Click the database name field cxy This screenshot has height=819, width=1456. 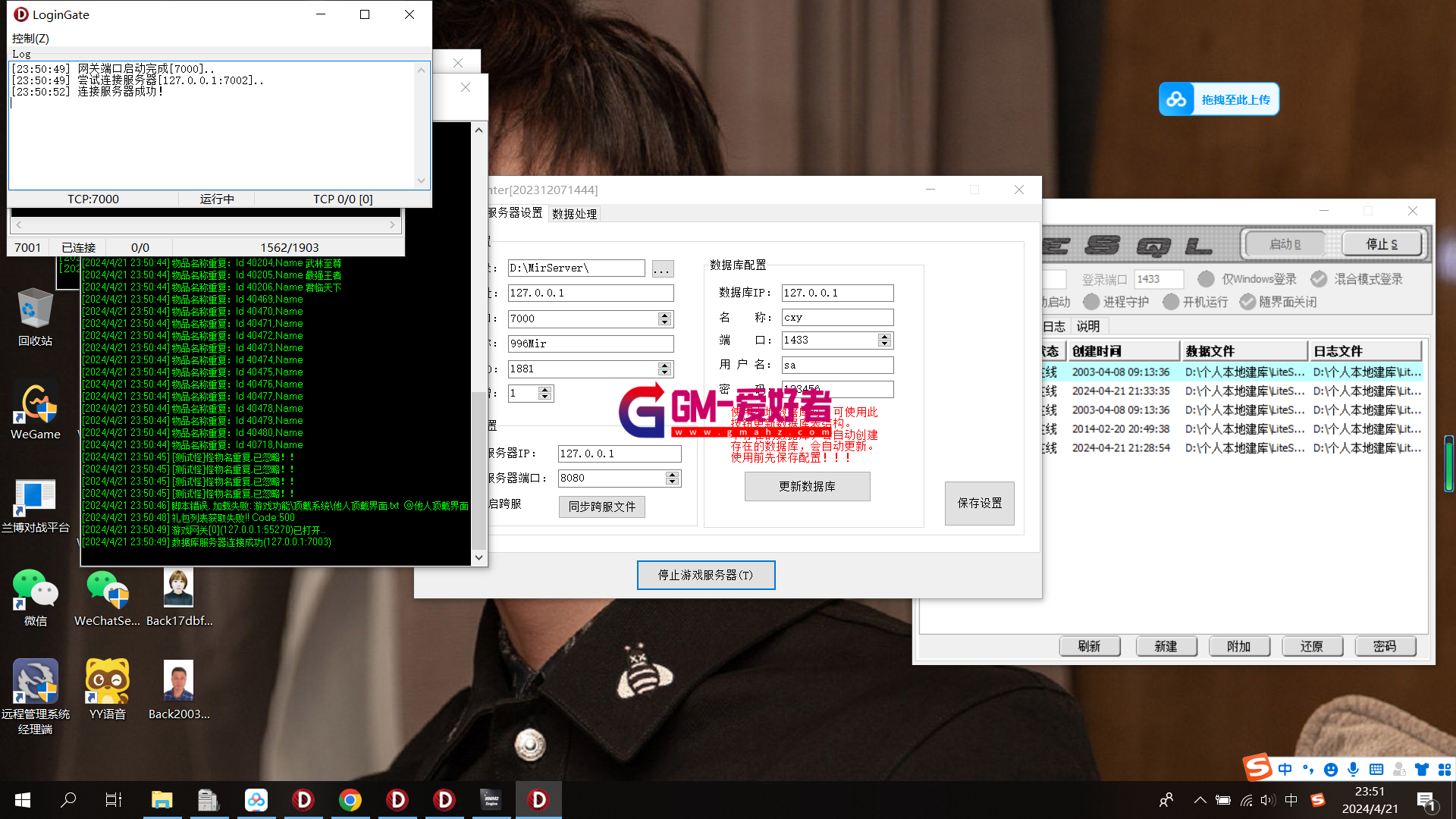(x=837, y=317)
